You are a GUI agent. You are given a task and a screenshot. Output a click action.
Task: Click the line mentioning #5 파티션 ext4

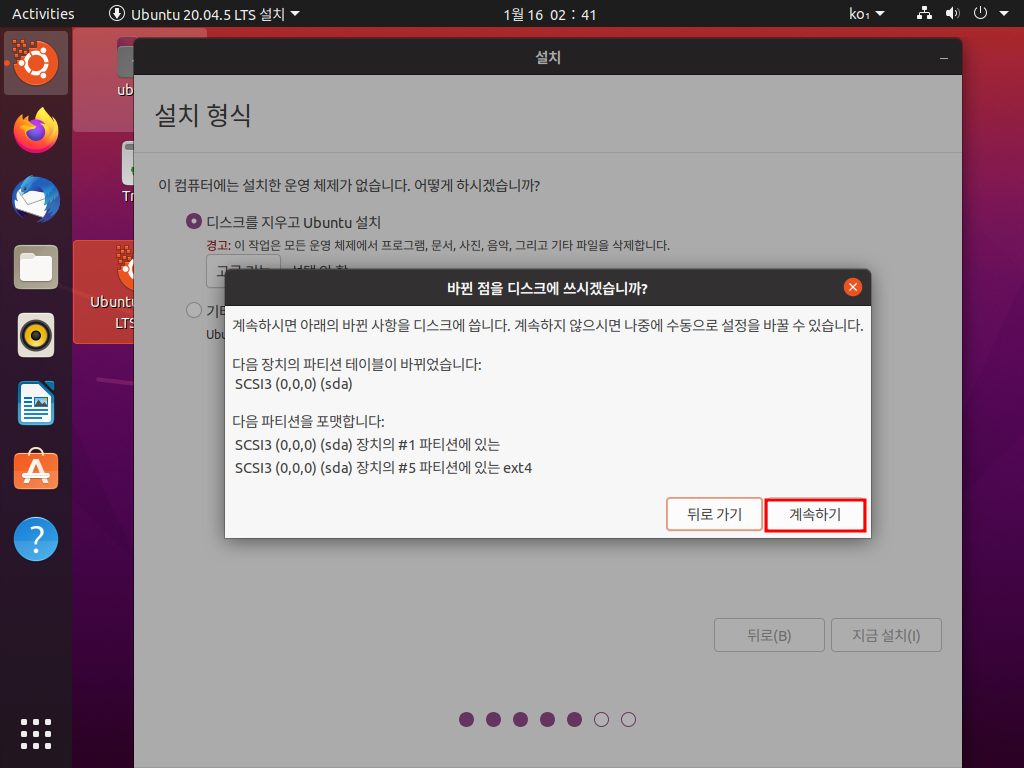[383, 468]
